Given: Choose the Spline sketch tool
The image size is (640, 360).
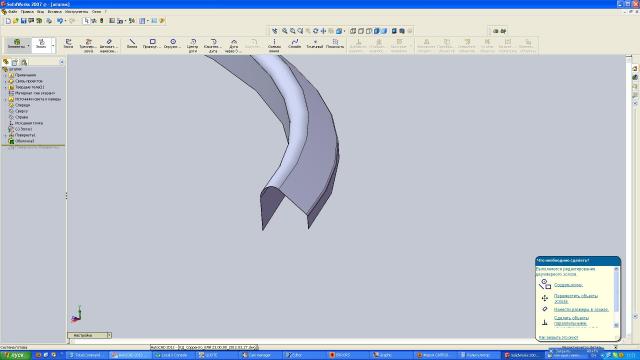Looking at the screenshot, I should tap(294, 44).
